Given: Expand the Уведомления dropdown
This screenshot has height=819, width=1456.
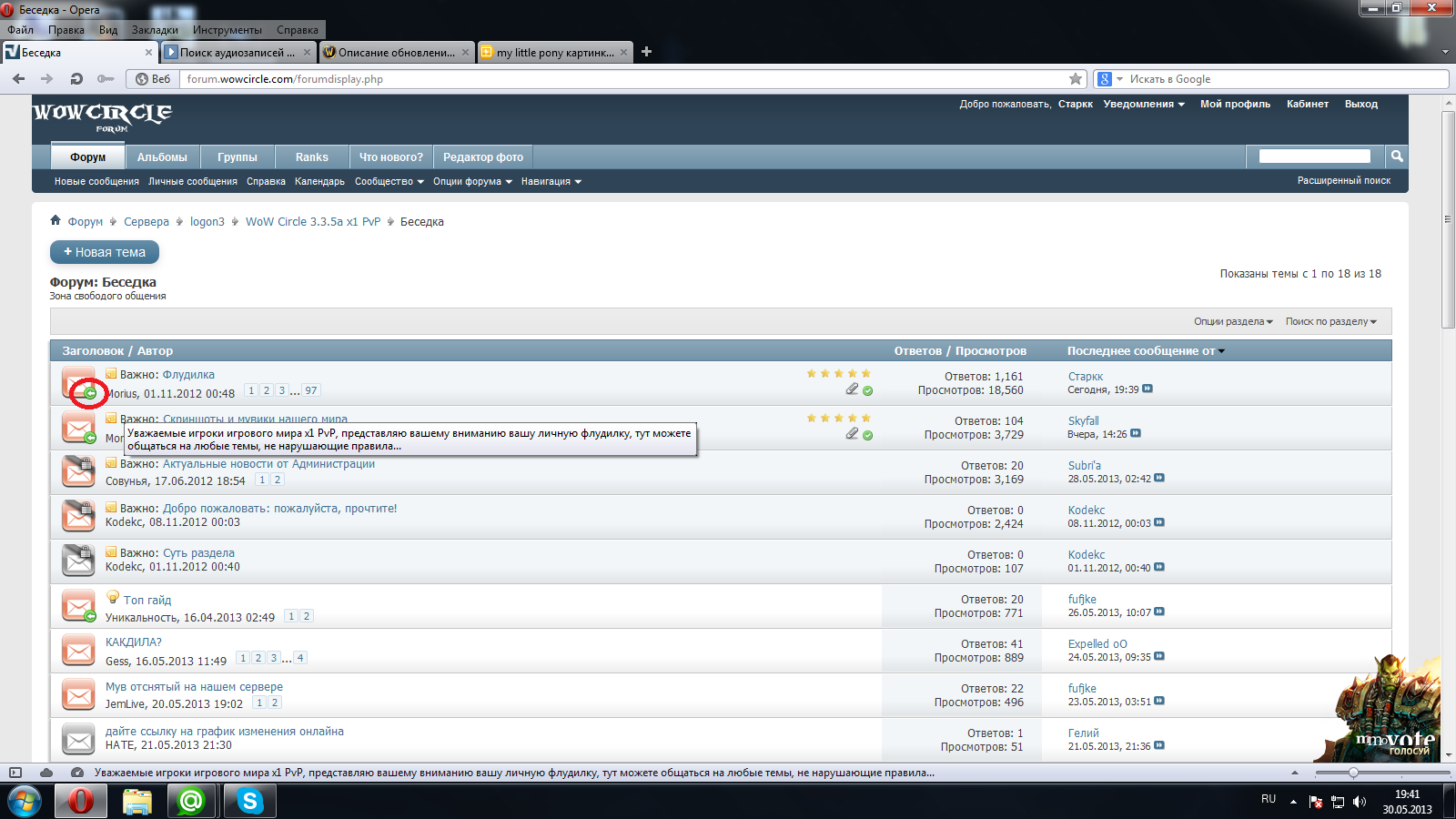Looking at the screenshot, I should click(1144, 105).
